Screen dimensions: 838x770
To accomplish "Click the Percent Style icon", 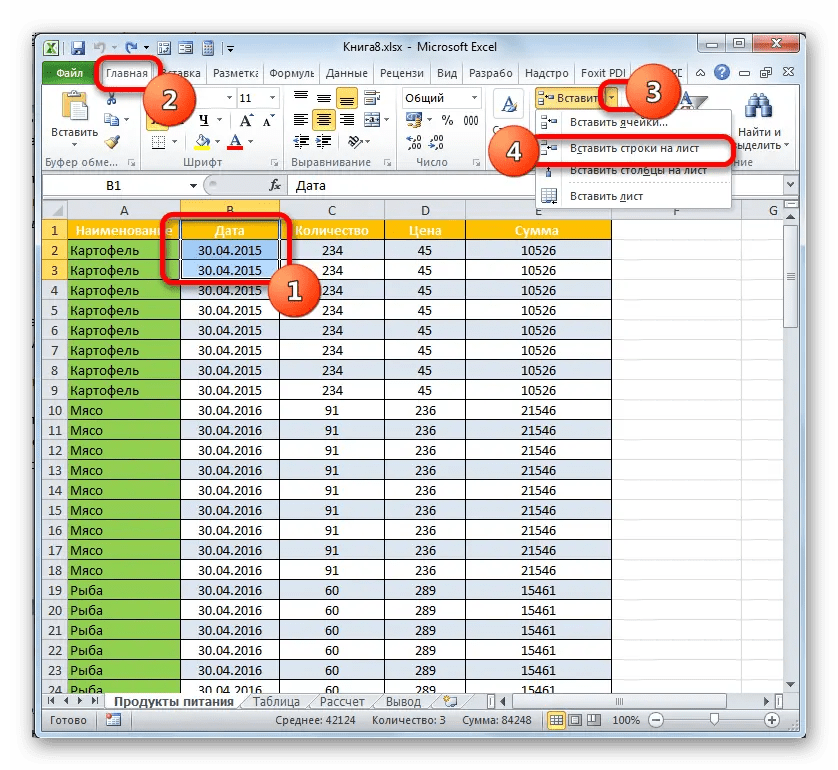I will pyautogui.click(x=449, y=120).
